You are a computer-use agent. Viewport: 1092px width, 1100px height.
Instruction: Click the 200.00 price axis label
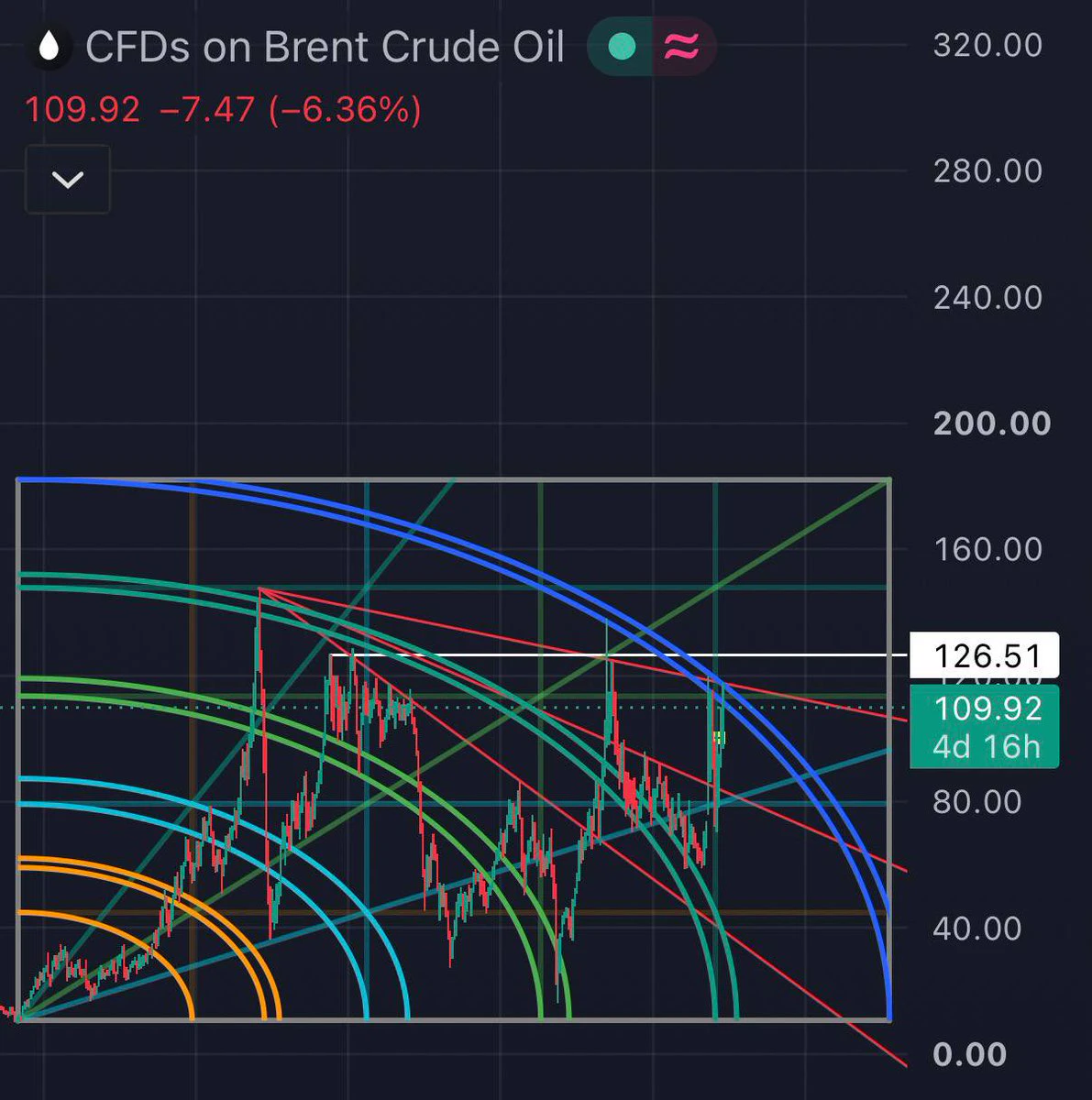991,423
